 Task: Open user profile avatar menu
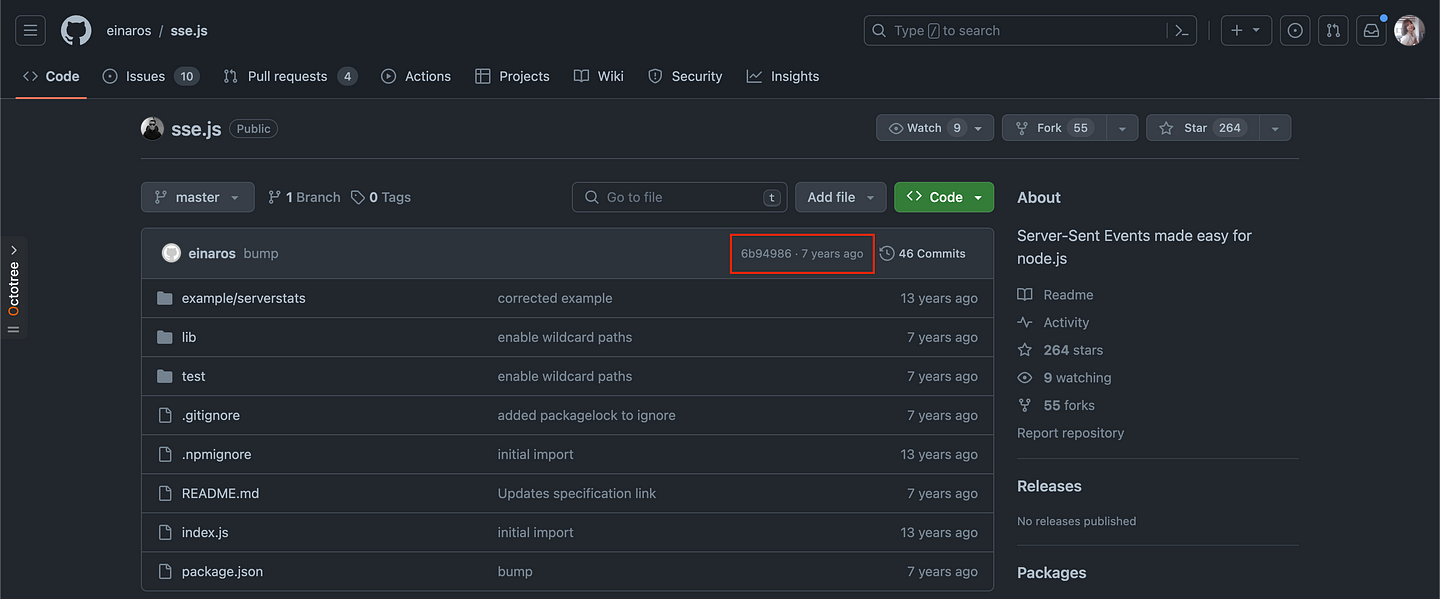pos(1409,31)
